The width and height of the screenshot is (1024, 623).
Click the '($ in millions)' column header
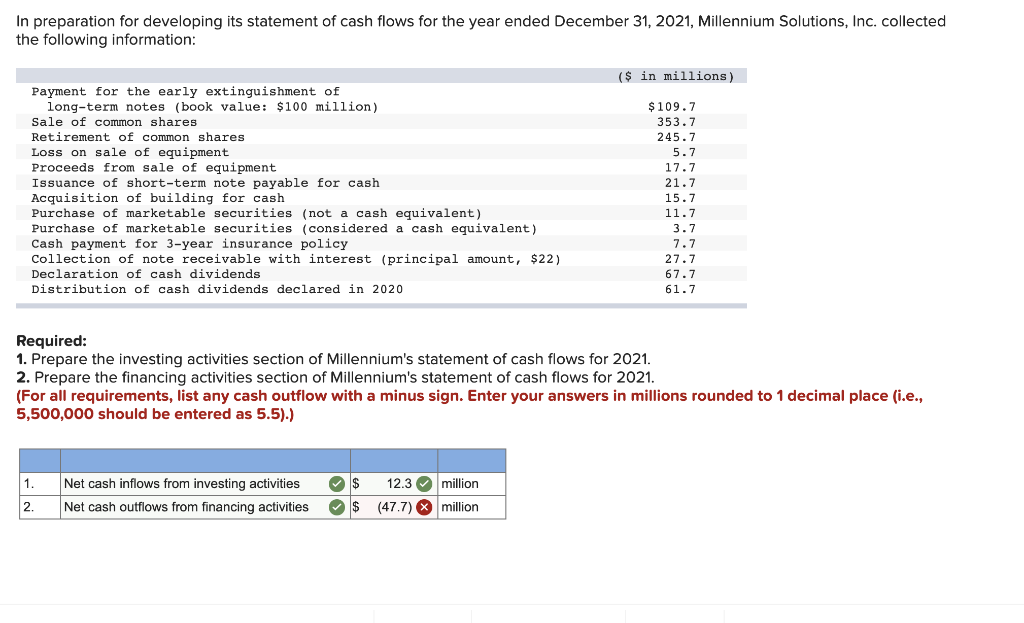click(x=676, y=76)
